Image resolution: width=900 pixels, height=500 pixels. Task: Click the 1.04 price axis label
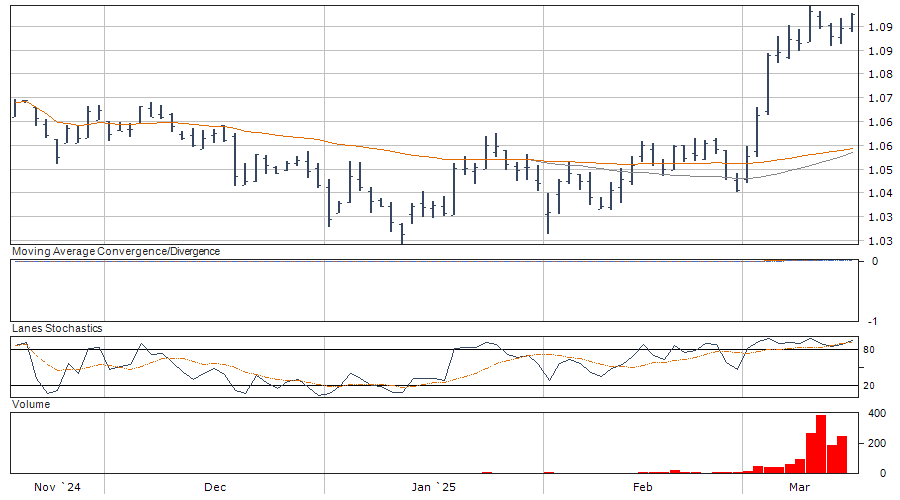[x=880, y=193]
